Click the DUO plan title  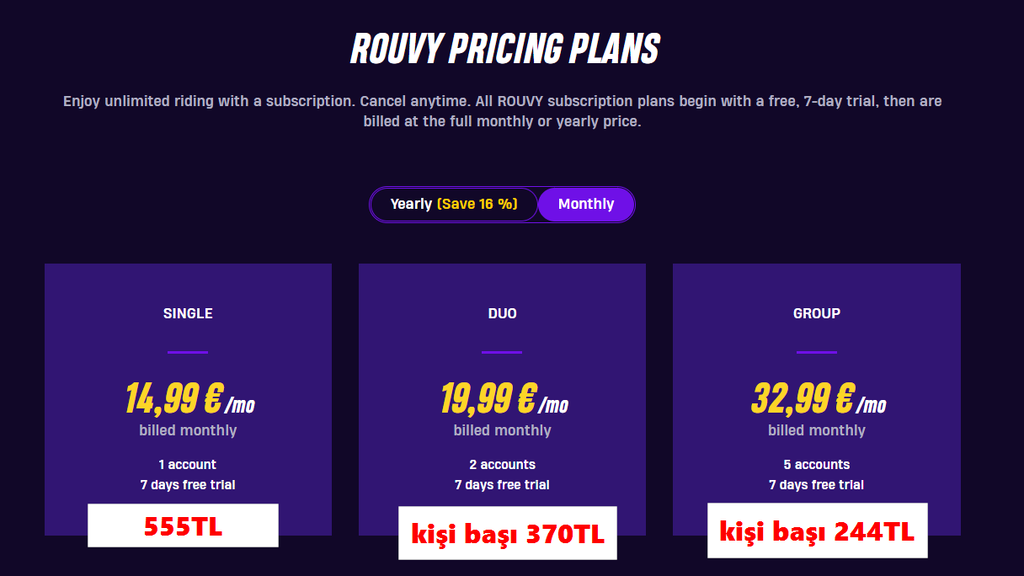(x=502, y=313)
